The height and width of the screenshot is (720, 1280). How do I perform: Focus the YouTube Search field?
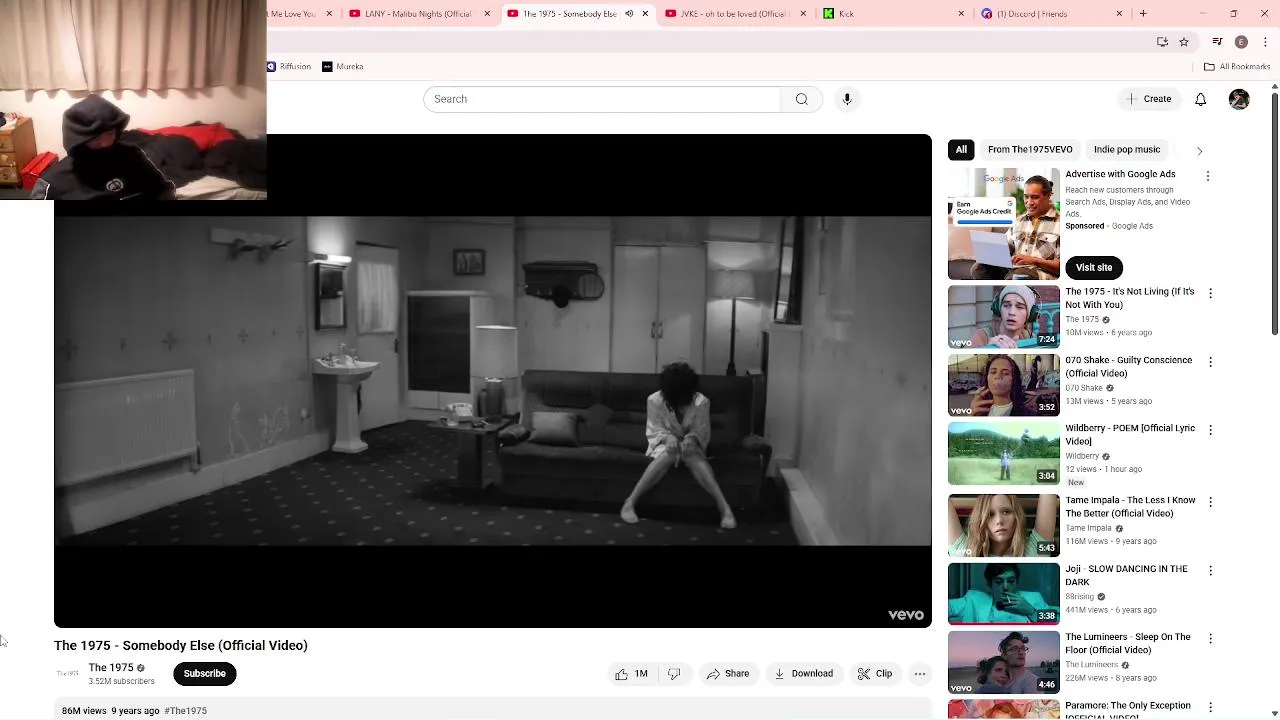602,99
